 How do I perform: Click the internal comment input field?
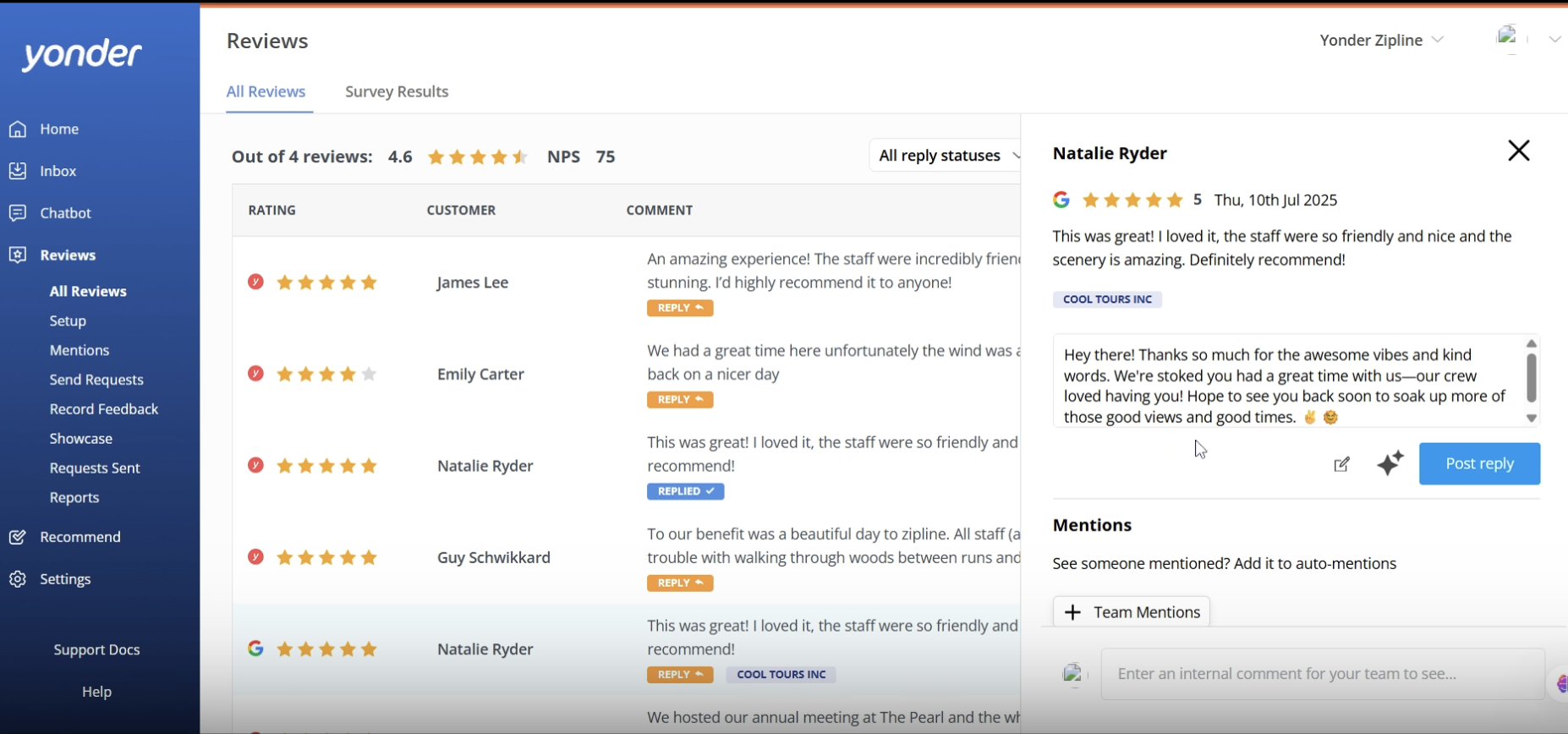pos(1322,674)
